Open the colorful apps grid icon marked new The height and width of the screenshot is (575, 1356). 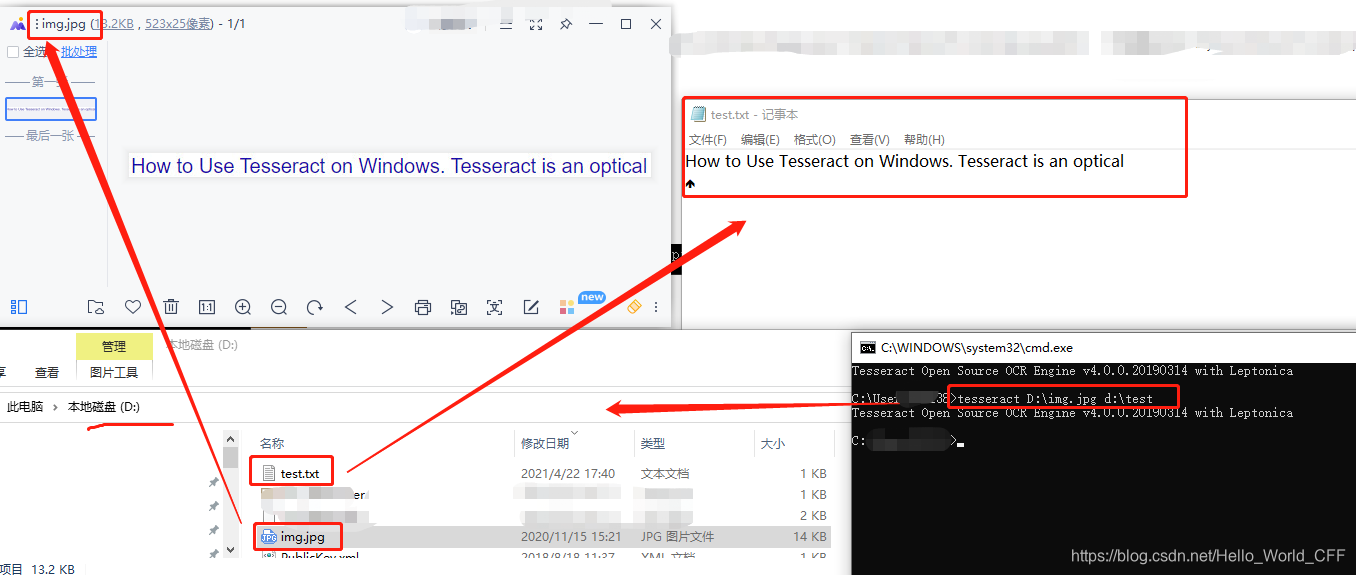tap(567, 307)
